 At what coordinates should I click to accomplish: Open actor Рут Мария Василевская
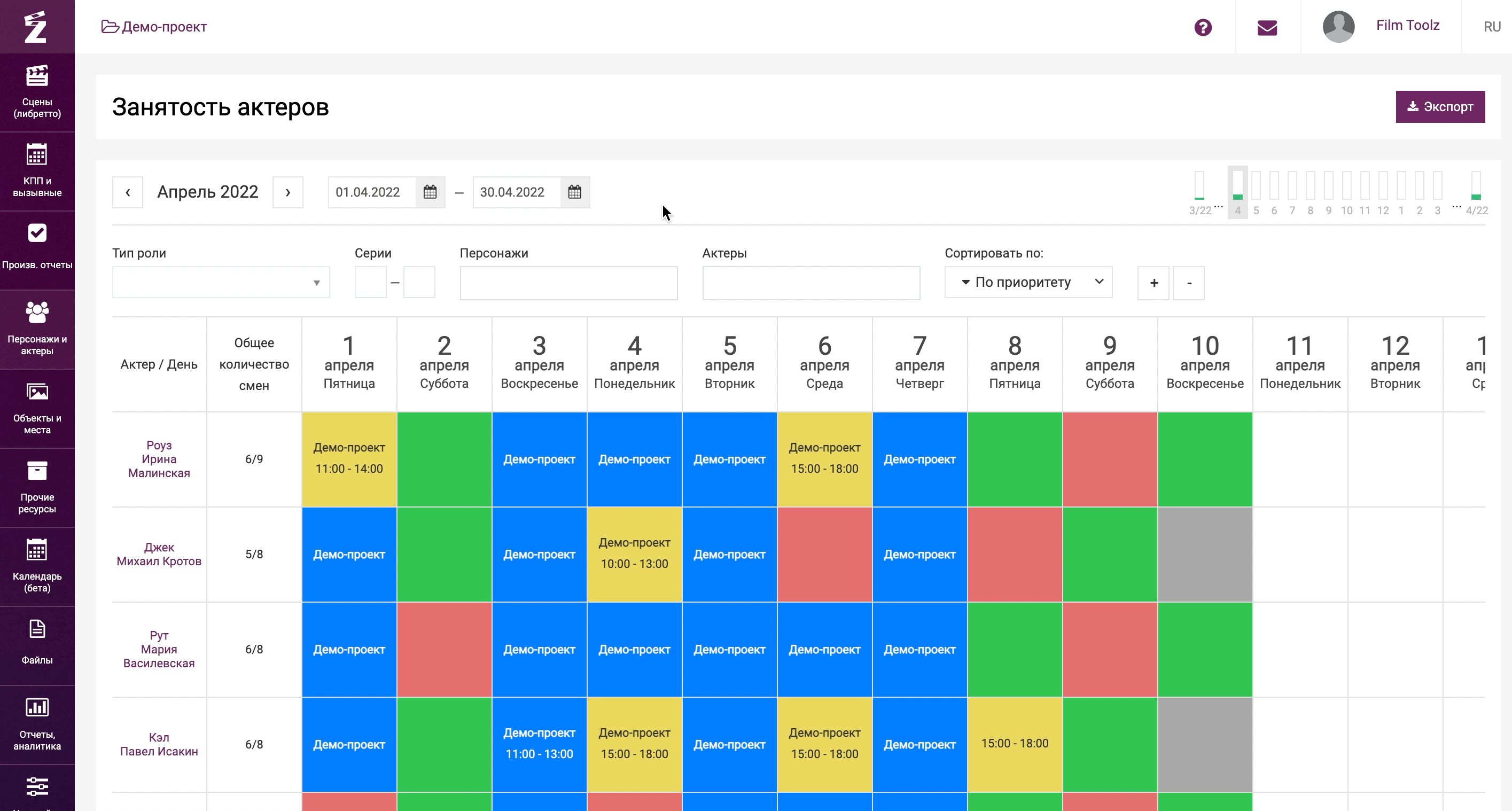[159, 649]
